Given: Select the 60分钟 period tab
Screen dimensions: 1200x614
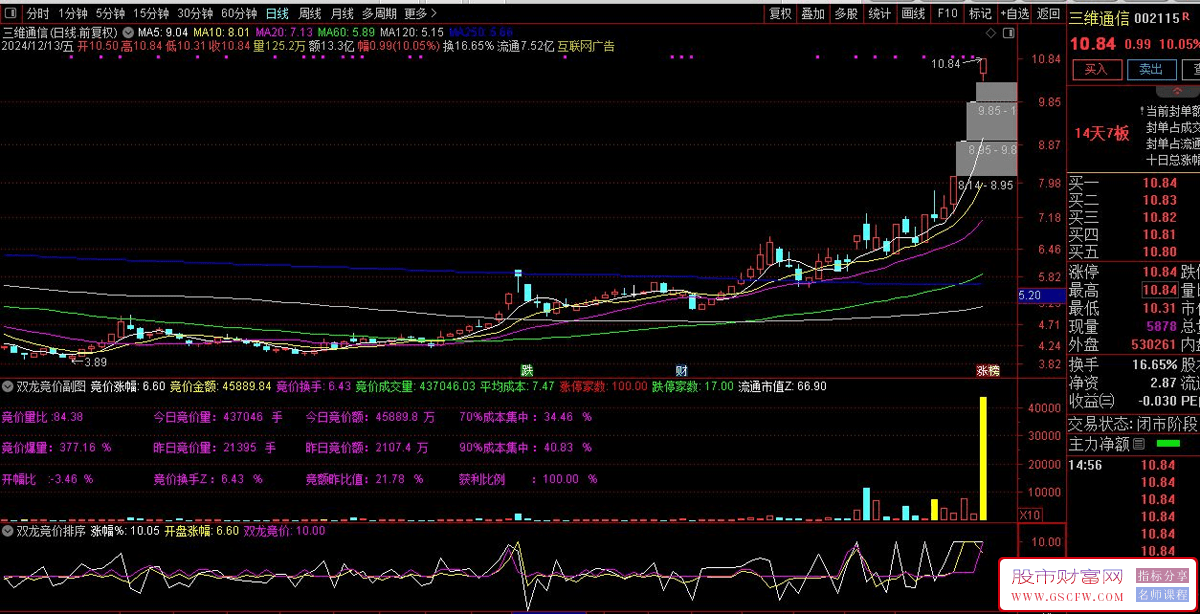Looking at the screenshot, I should click(239, 14).
